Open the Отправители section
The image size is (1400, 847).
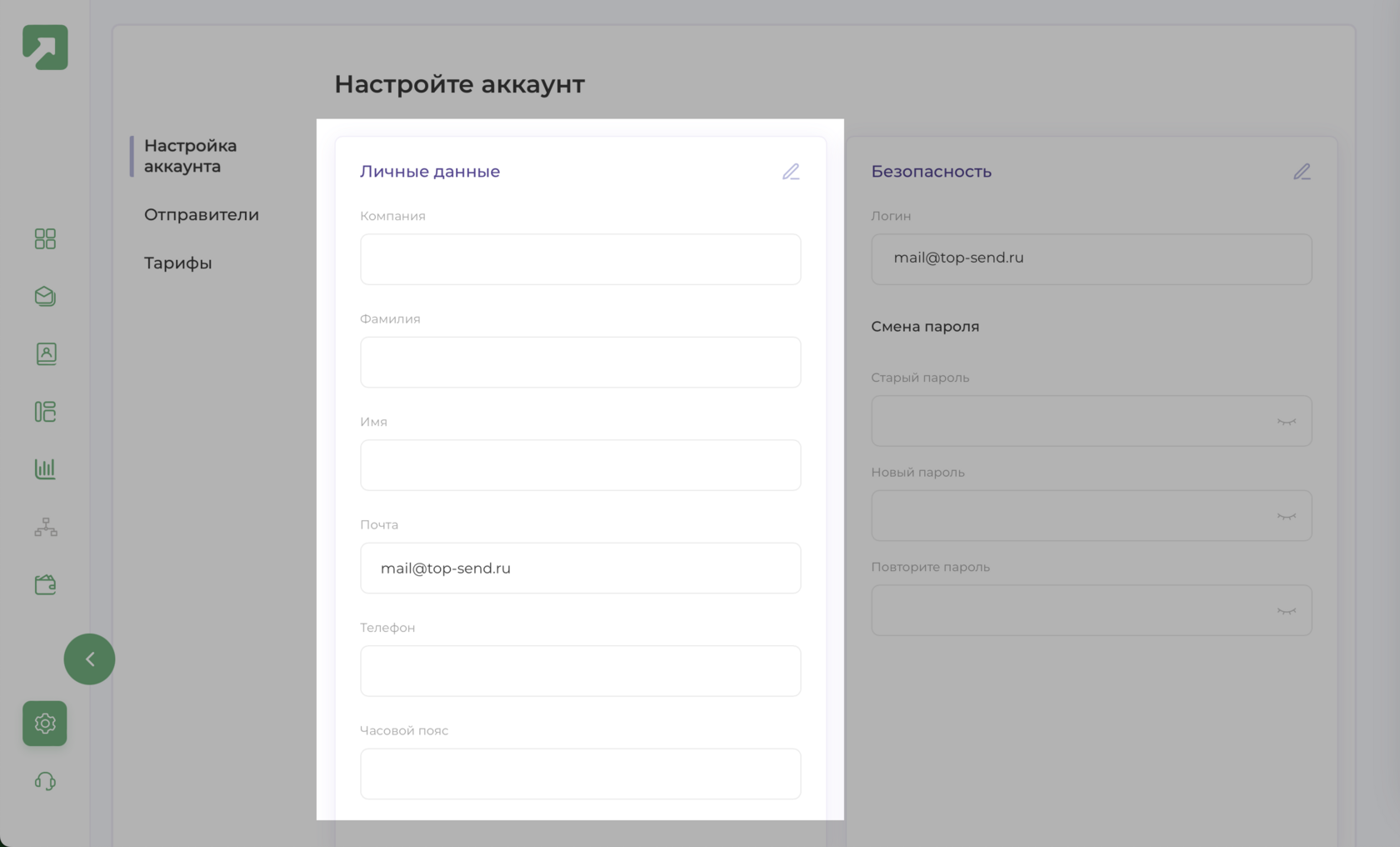tap(202, 215)
